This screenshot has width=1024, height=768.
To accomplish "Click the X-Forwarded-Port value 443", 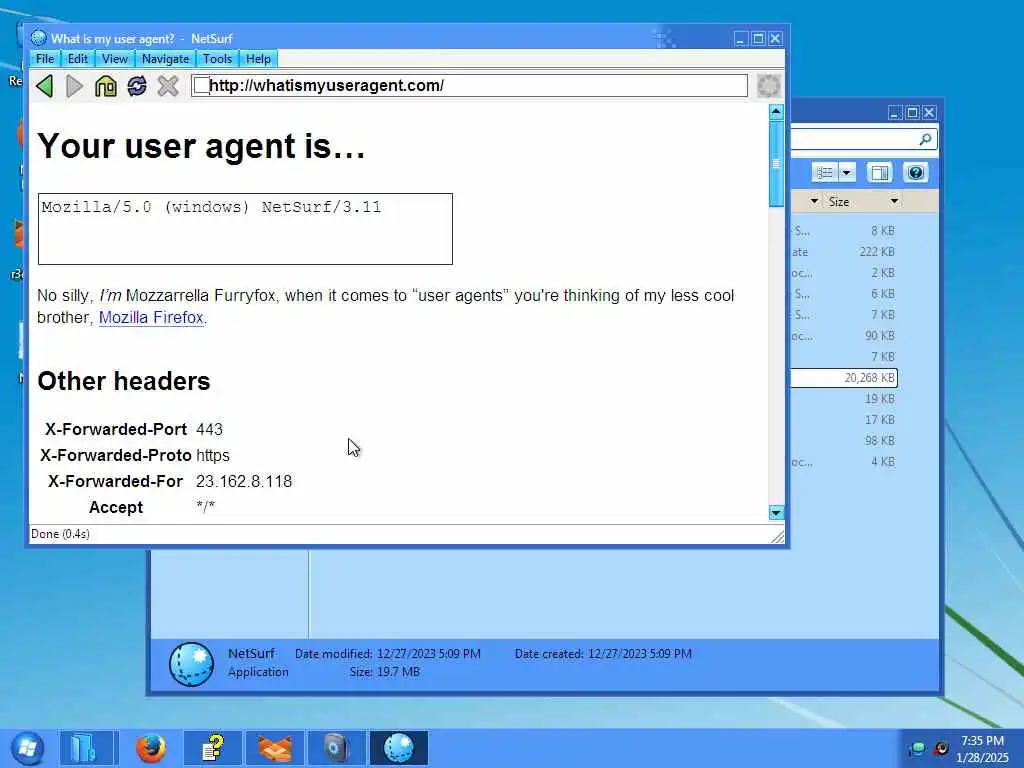I will coord(210,429).
